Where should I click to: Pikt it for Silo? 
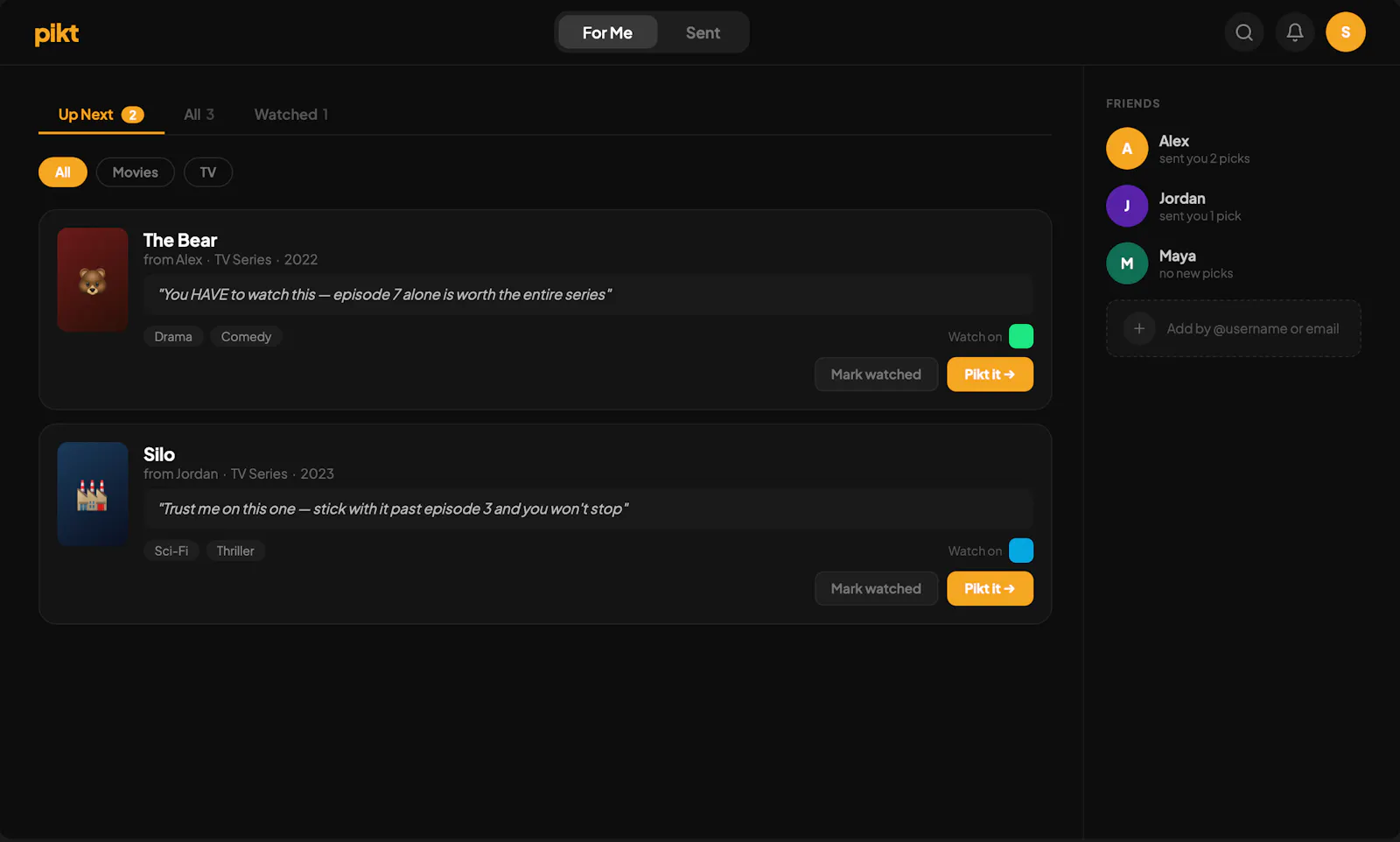click(990, 589)
